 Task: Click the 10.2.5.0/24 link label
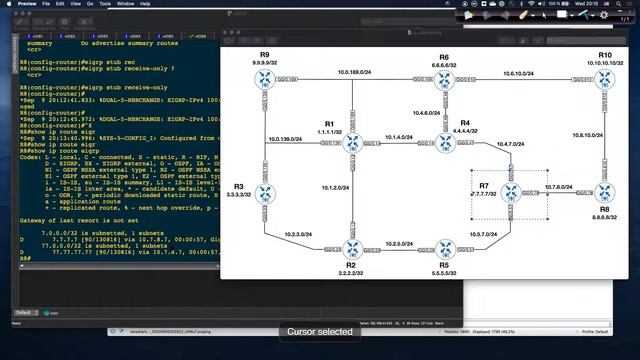pyautogui.click(x=399, y=244)
